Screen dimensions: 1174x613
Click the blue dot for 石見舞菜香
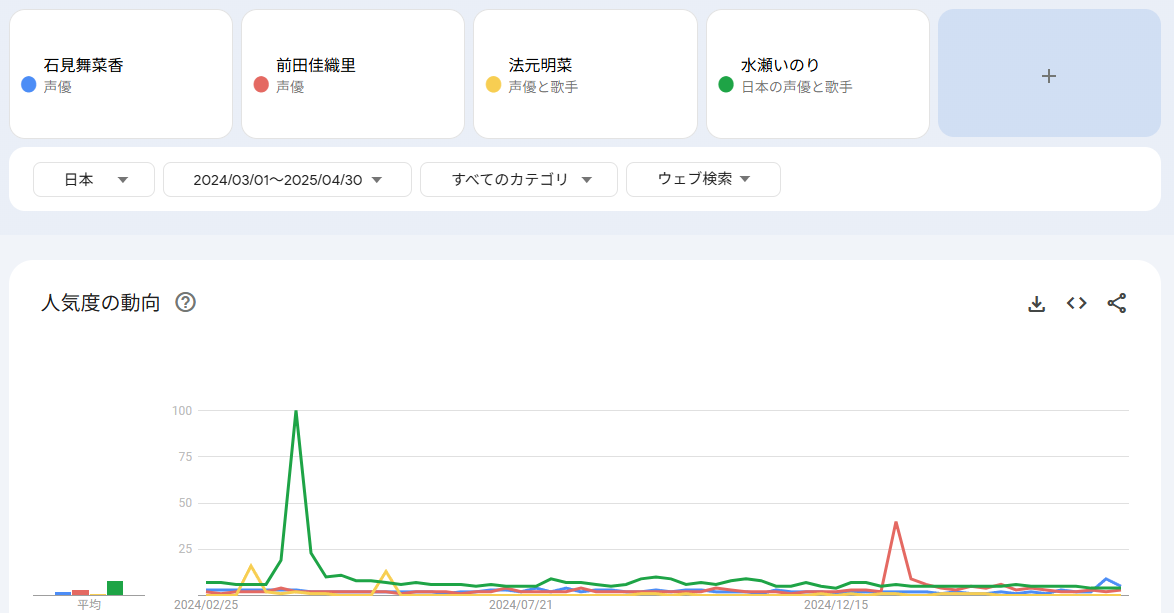(29, 85)
